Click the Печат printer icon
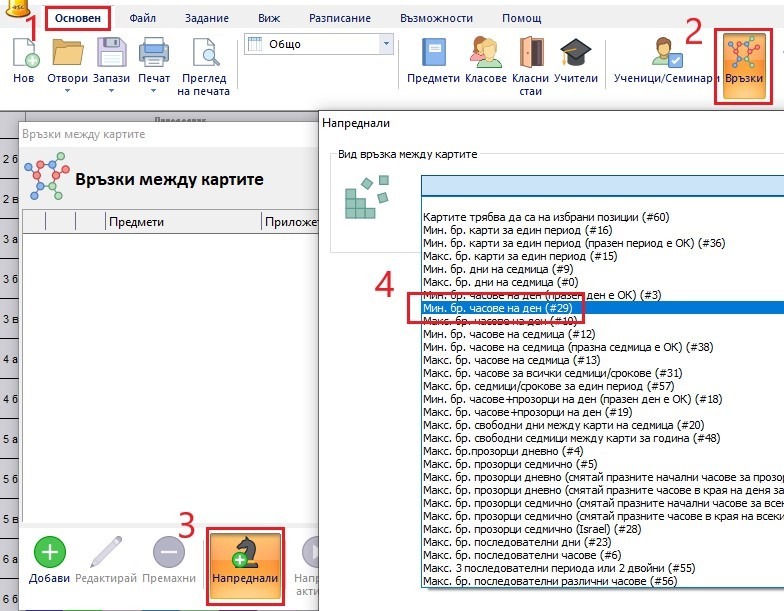Image resolution: width=784 pixels, height=611 pixels. pyautogui.click(x=154, y=52)
